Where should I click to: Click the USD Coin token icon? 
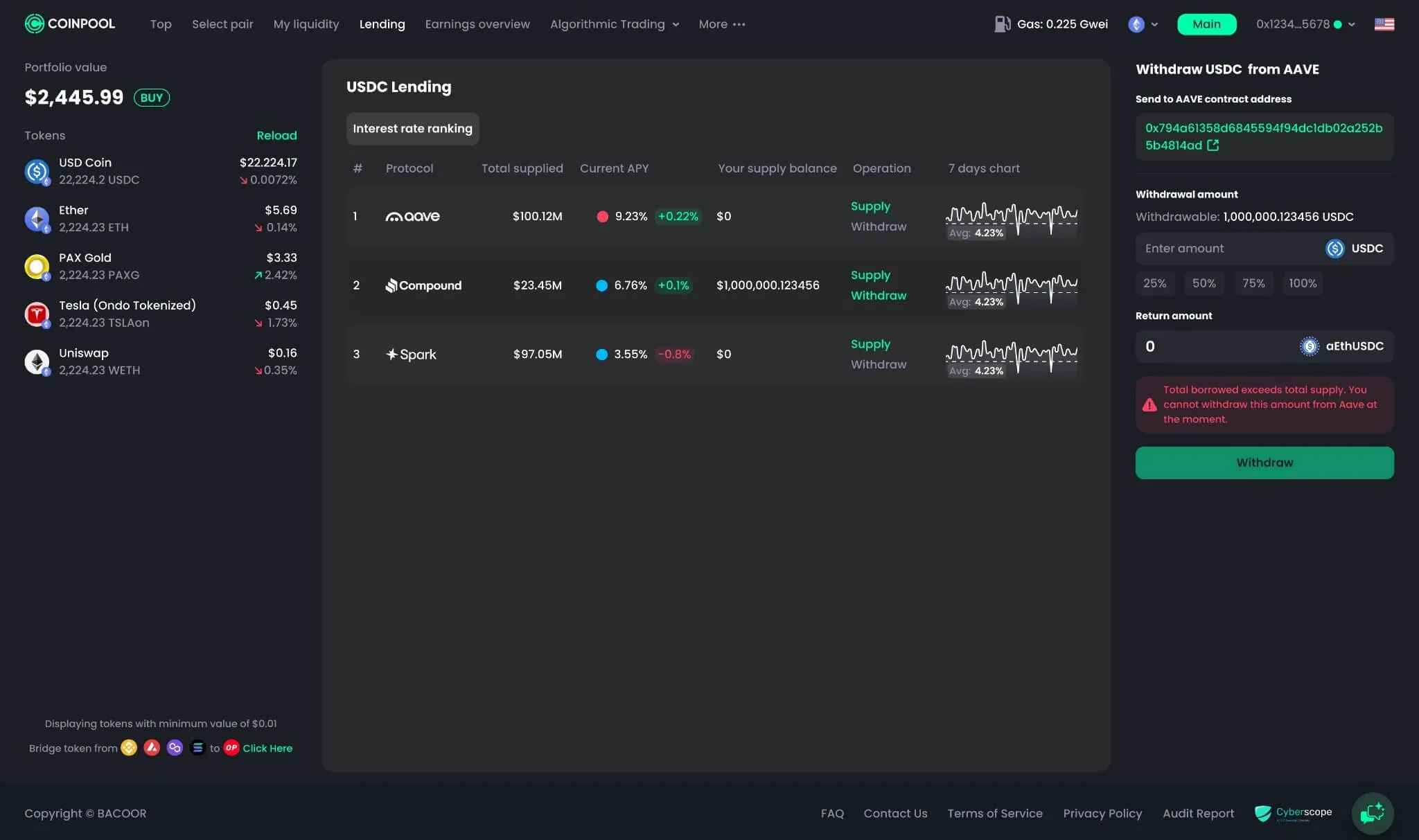[37, 171]
